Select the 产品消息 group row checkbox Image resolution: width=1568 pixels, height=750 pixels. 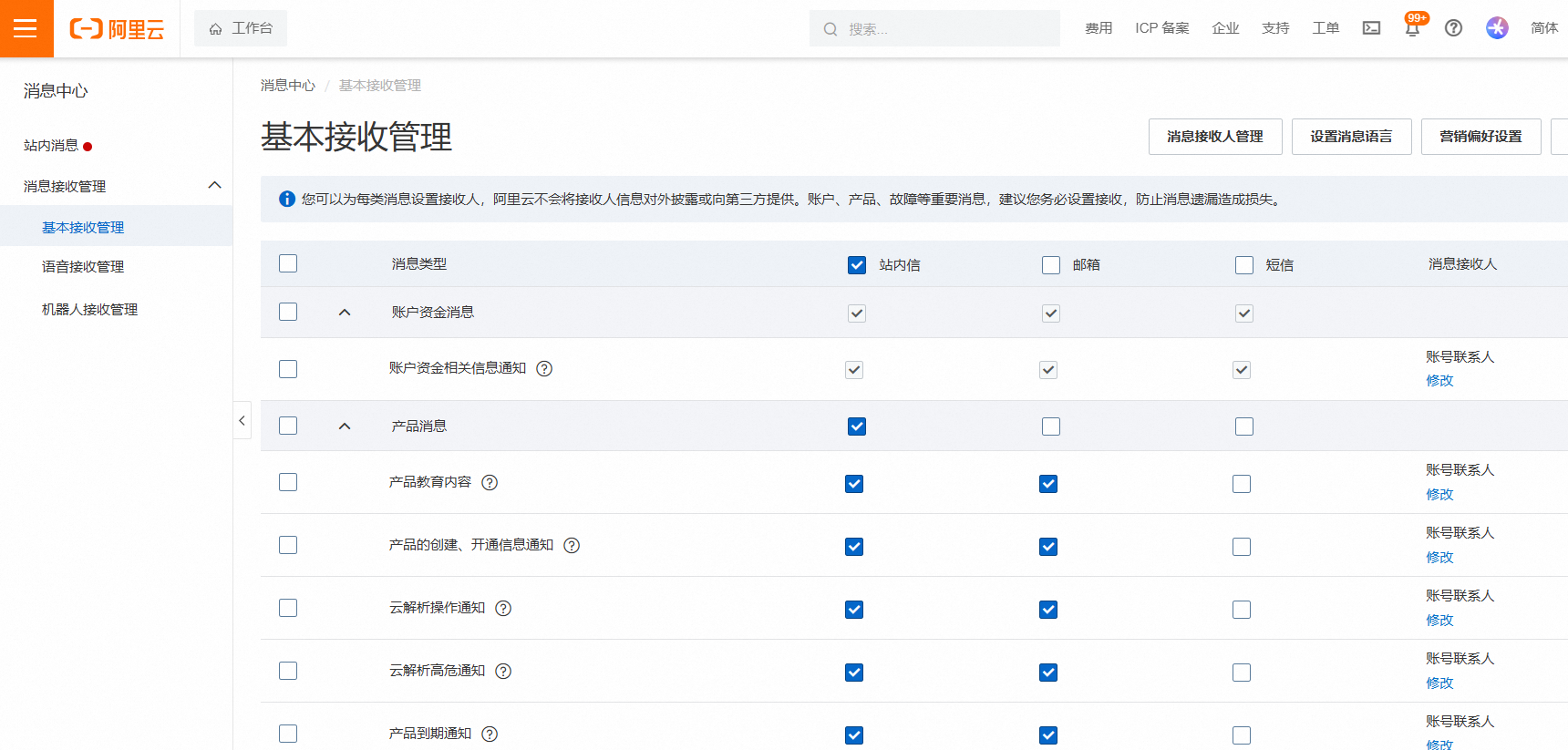click(x=288, y=426)
